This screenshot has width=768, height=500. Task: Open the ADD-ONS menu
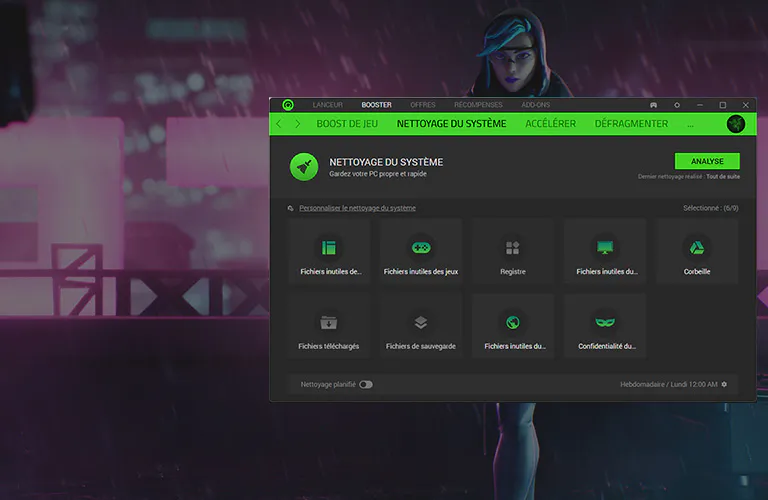tap(535, 105)
